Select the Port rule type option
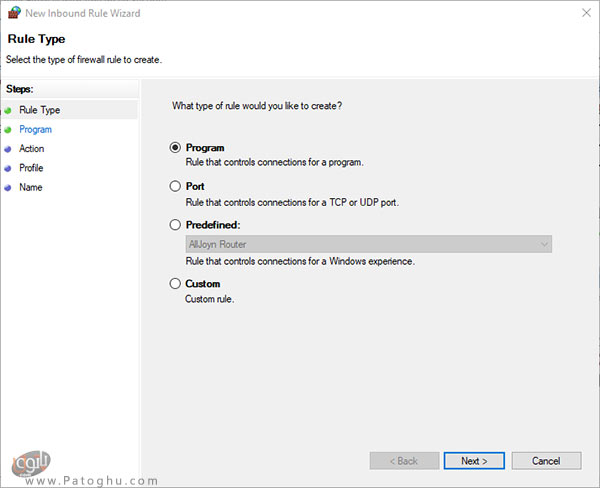Screen dimensions: 600x488 pos(175,186)
